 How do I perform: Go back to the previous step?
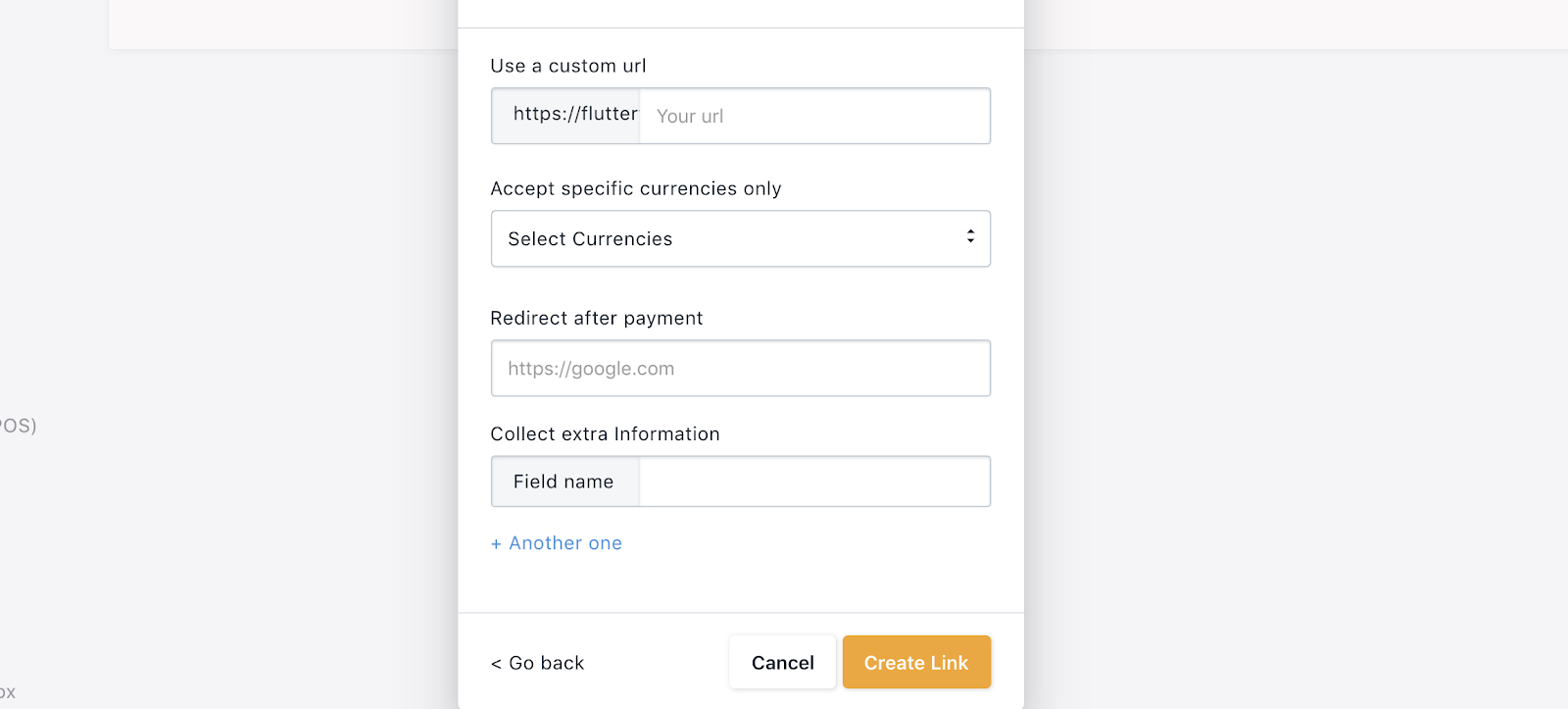tap(546, 663)
